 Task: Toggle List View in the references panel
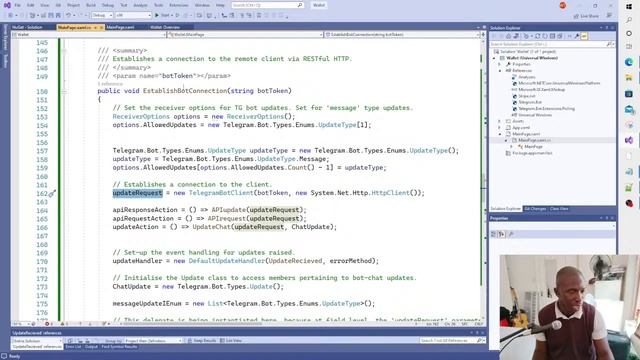pos(231,340)
